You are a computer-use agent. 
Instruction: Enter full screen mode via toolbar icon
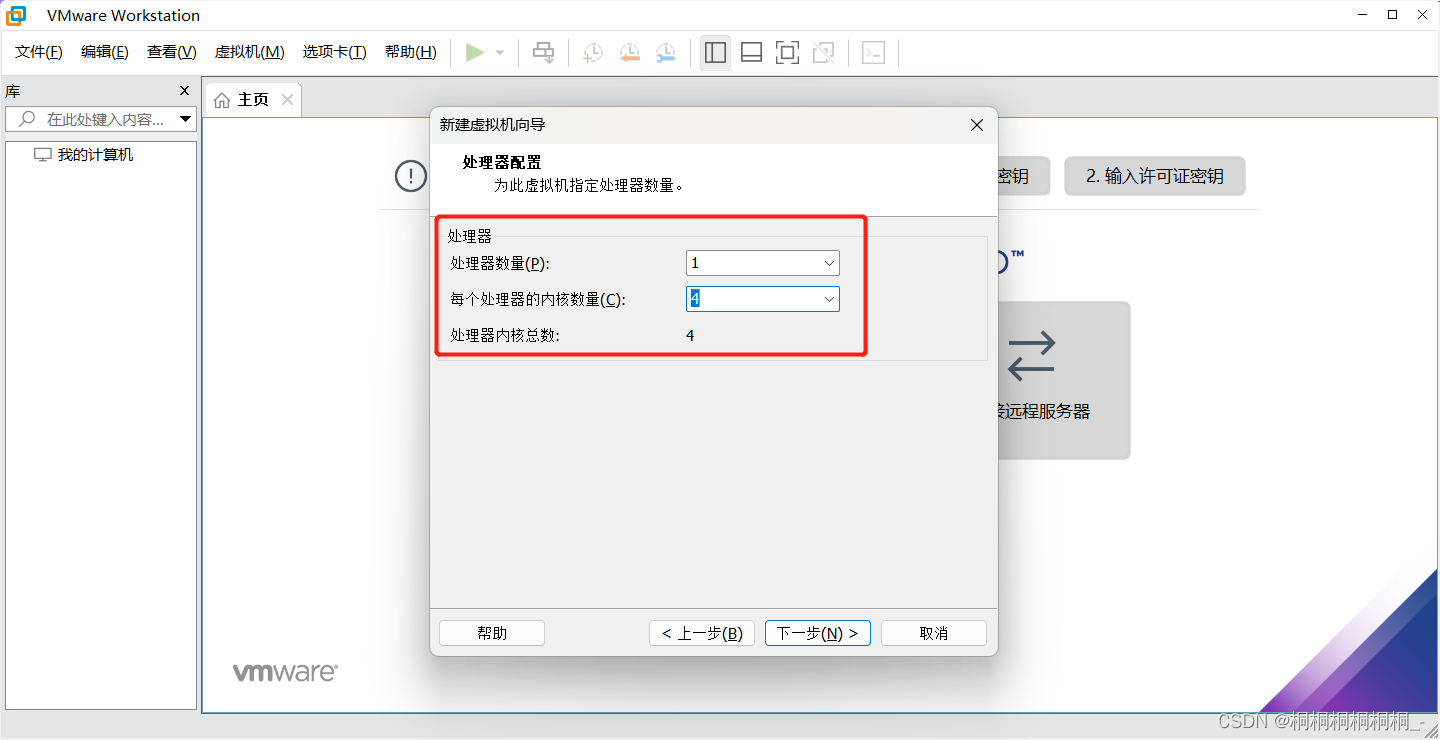coord(788,53)
